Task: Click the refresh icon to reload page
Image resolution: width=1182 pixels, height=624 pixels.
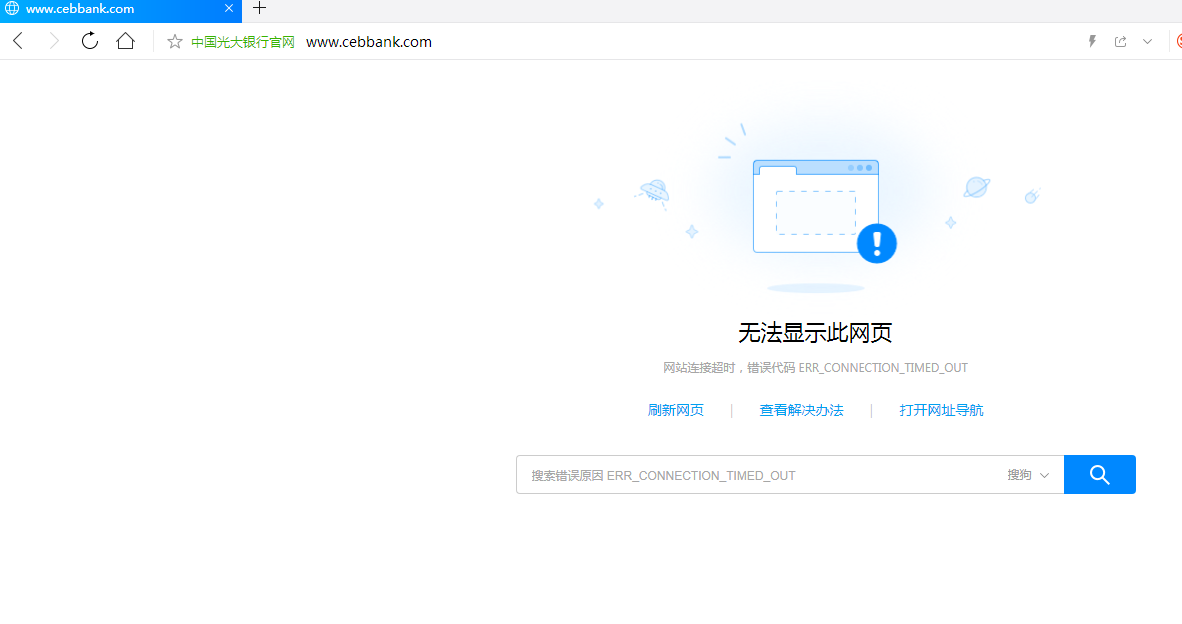Action: tap(89, 41)
